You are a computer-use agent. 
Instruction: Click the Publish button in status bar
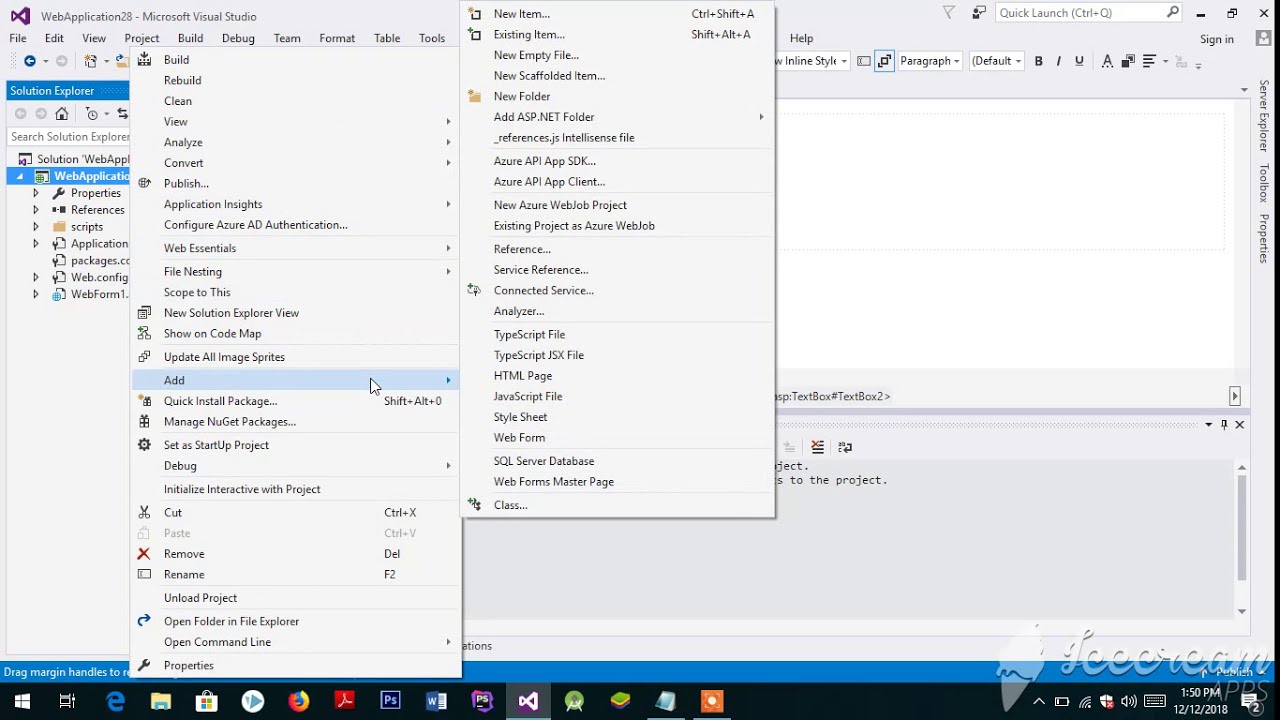coord(1235,672)
